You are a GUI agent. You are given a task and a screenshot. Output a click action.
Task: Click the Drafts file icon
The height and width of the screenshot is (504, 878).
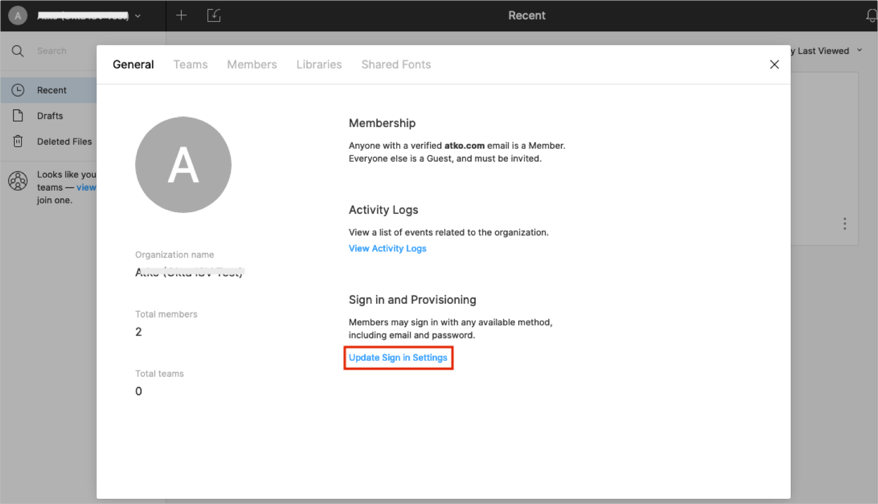point(18,116)
